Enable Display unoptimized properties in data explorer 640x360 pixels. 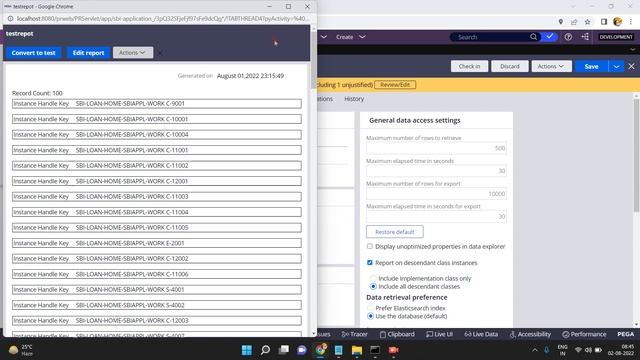(370, 247)
